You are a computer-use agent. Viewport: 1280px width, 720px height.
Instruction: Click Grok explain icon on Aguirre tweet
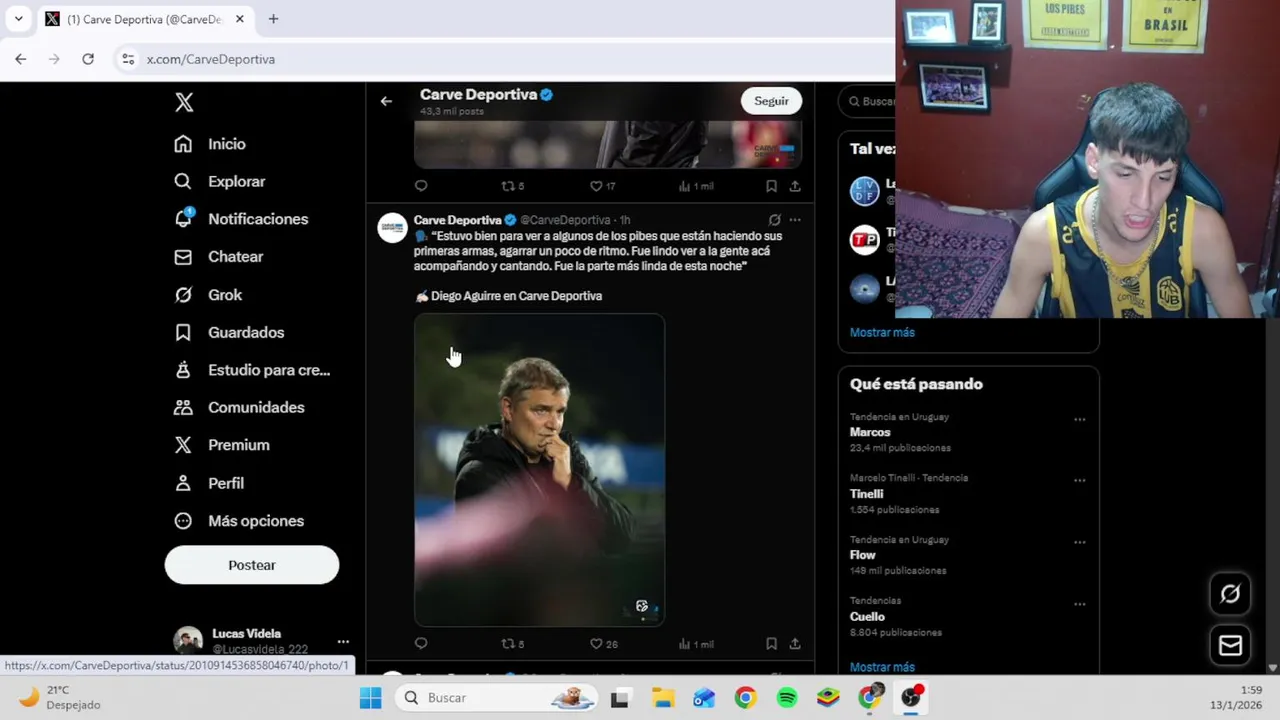point(774,220)
